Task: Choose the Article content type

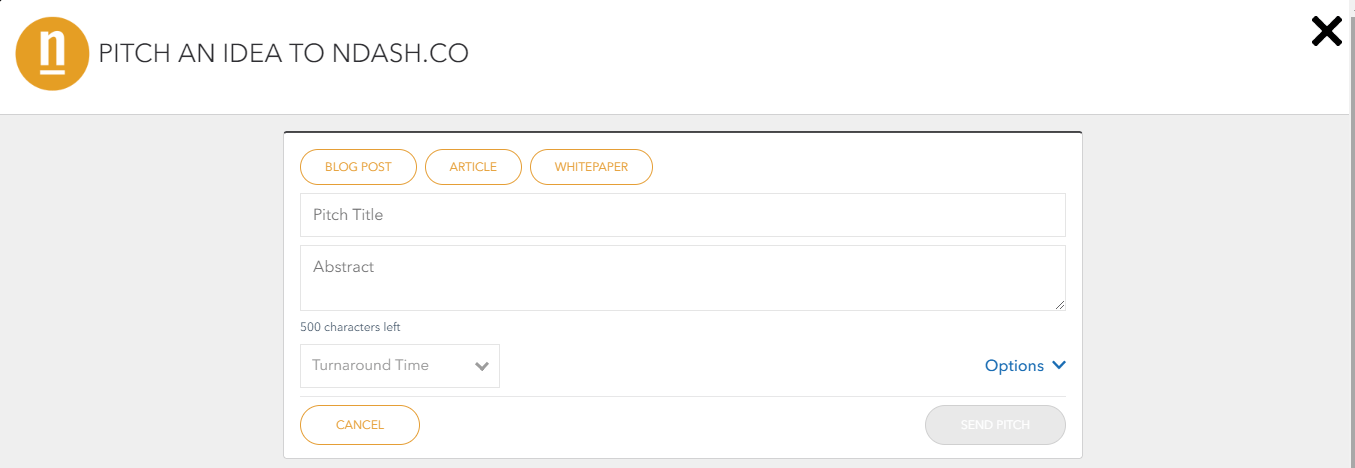Action: [473, 167]
